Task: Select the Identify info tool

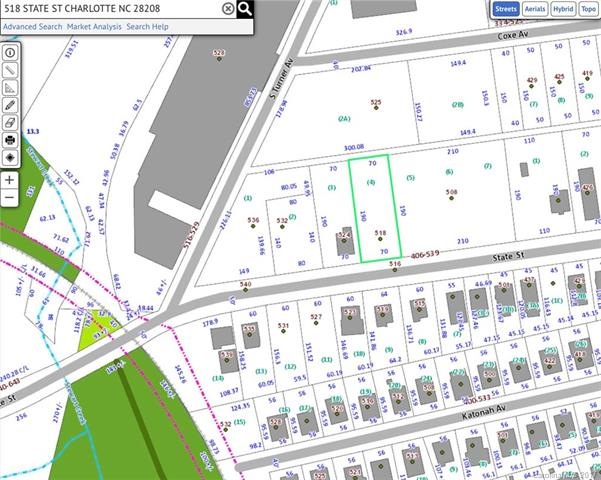Action: click(10, 53)
